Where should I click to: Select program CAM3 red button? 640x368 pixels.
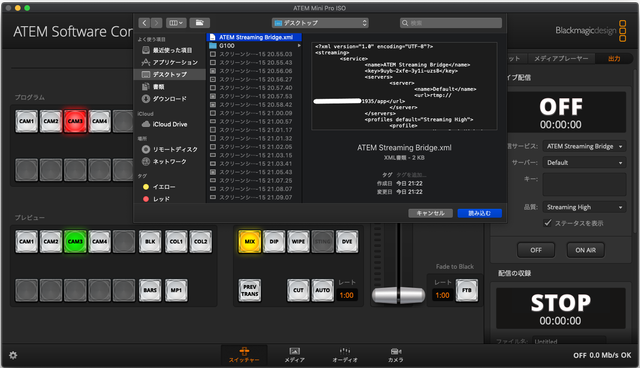(75, 121)
